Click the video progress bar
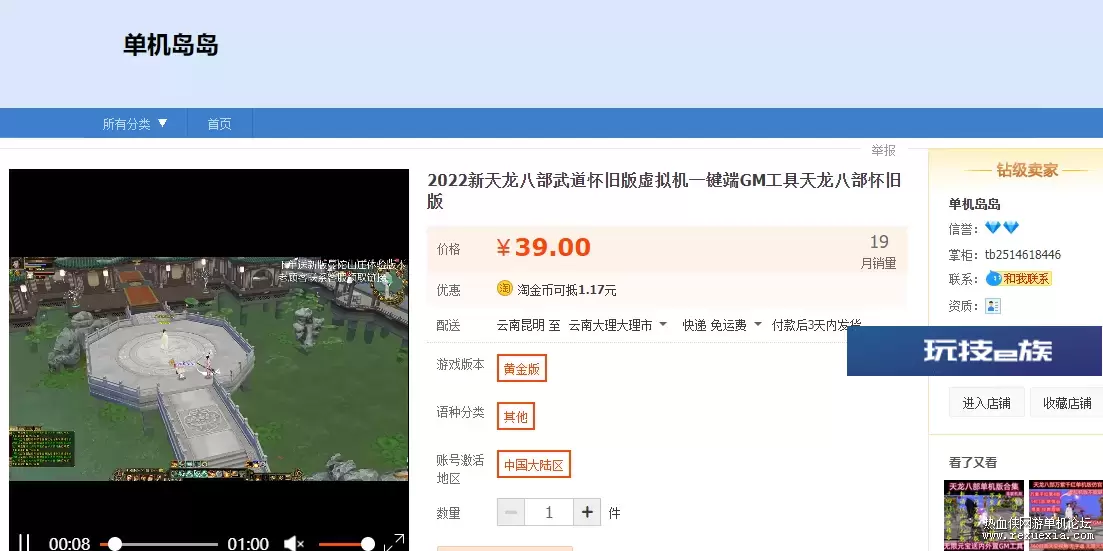Screen dimensions: 1103x551 tap(158, 544)
